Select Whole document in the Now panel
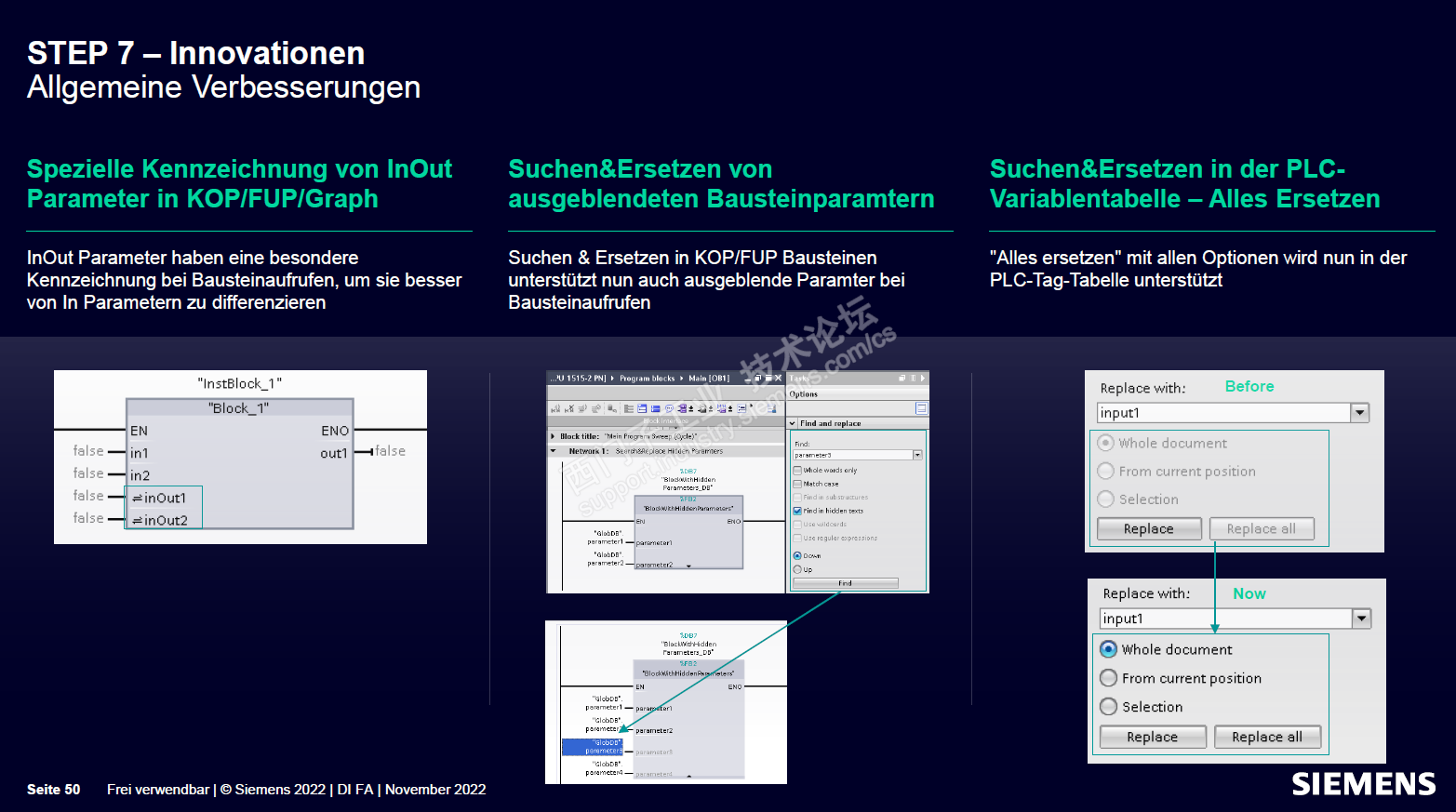This screenshot has width=1456, height=812. pos(1108,649)
